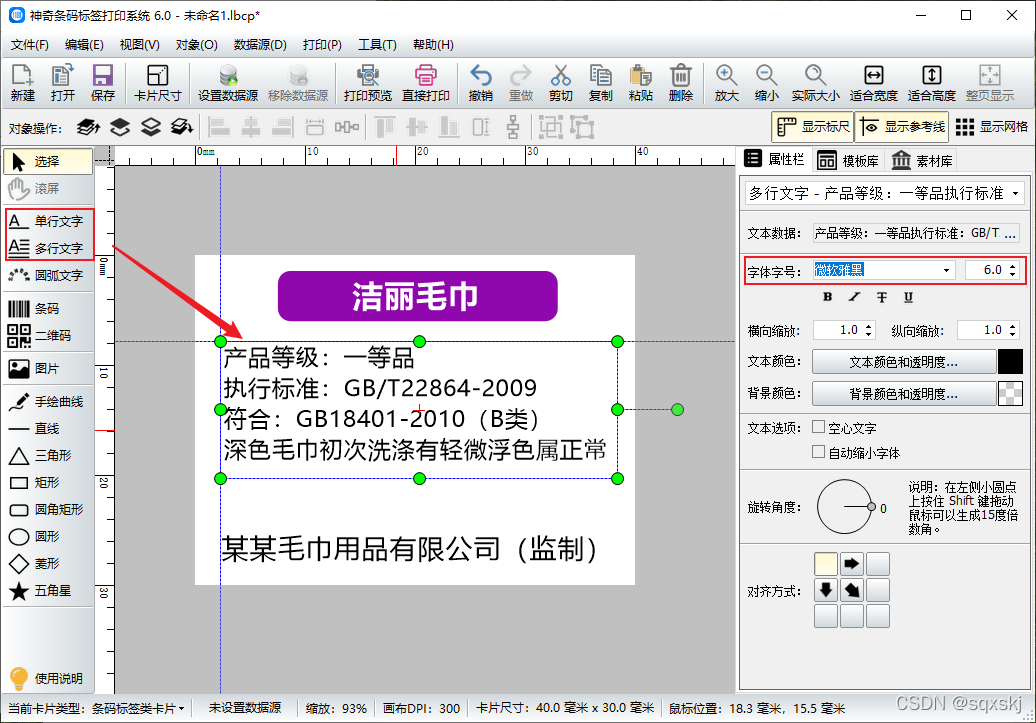
Task: Switch to 模板库 template tab
Action: 848,161
